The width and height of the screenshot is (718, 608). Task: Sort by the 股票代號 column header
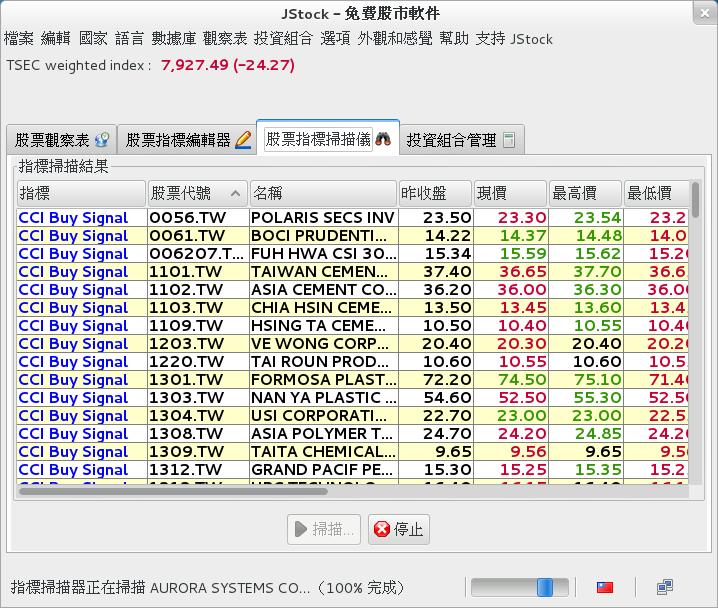coord(198,193)
